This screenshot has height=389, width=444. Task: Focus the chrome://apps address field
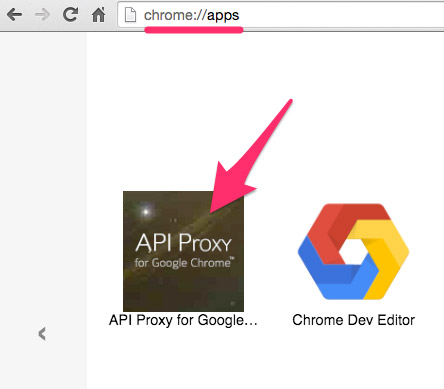(281, 15)
